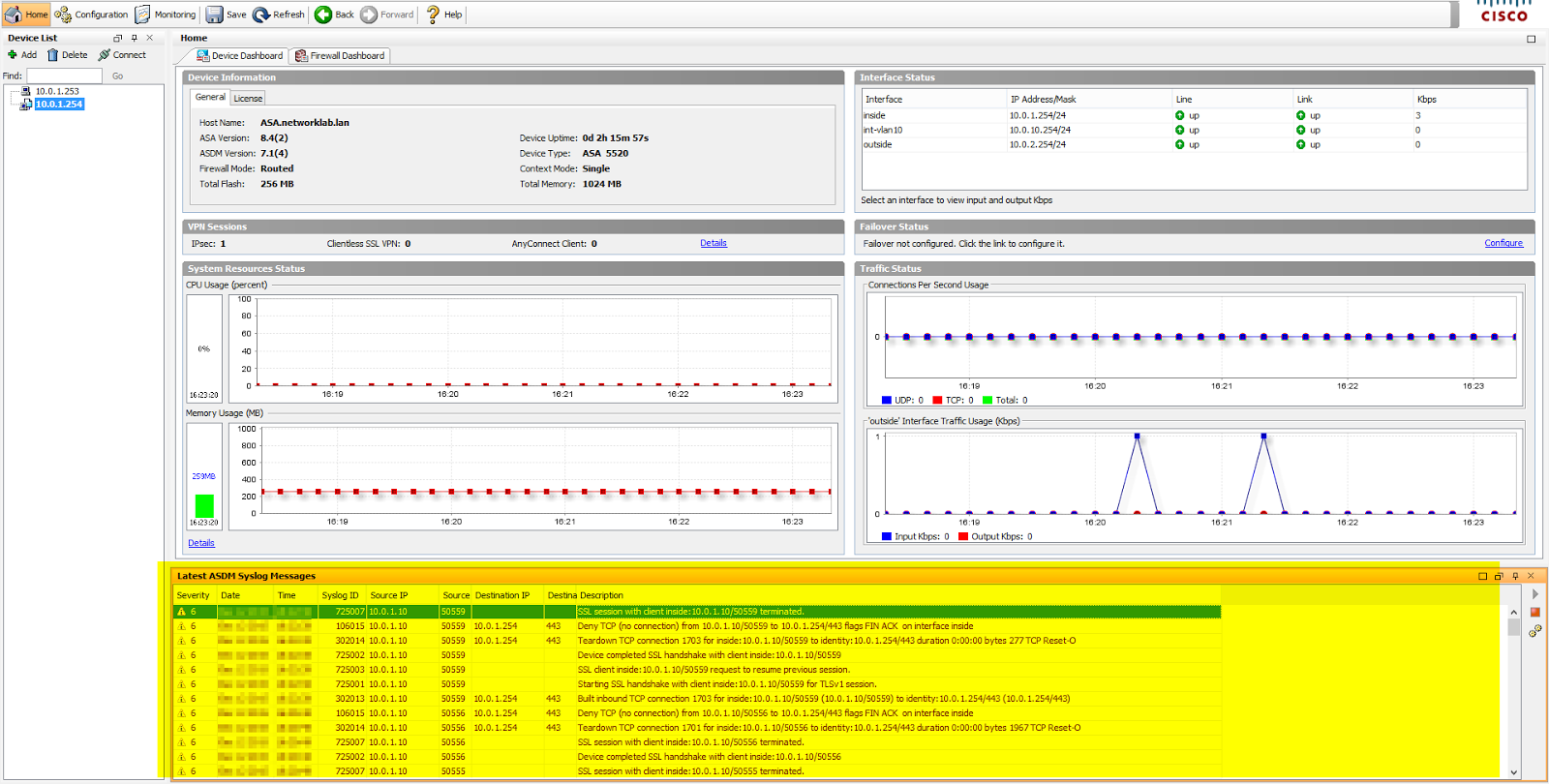The width and height of the screenshot is (1549, 784).
Task: Go to the Home view in toolbar
Action: 26,15
